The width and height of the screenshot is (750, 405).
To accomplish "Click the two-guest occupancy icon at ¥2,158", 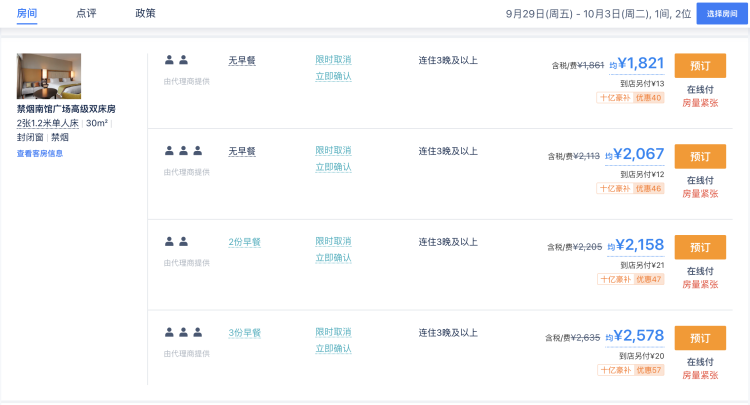I will (177, 241).
